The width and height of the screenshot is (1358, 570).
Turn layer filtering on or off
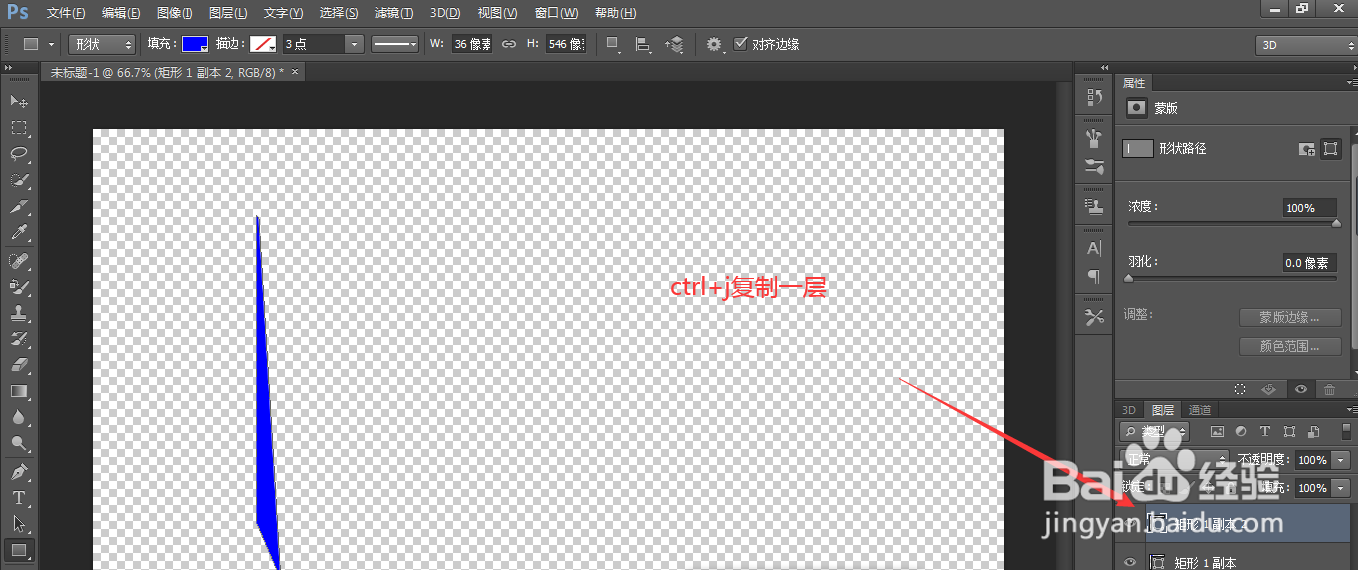[x=1345, y=432]
